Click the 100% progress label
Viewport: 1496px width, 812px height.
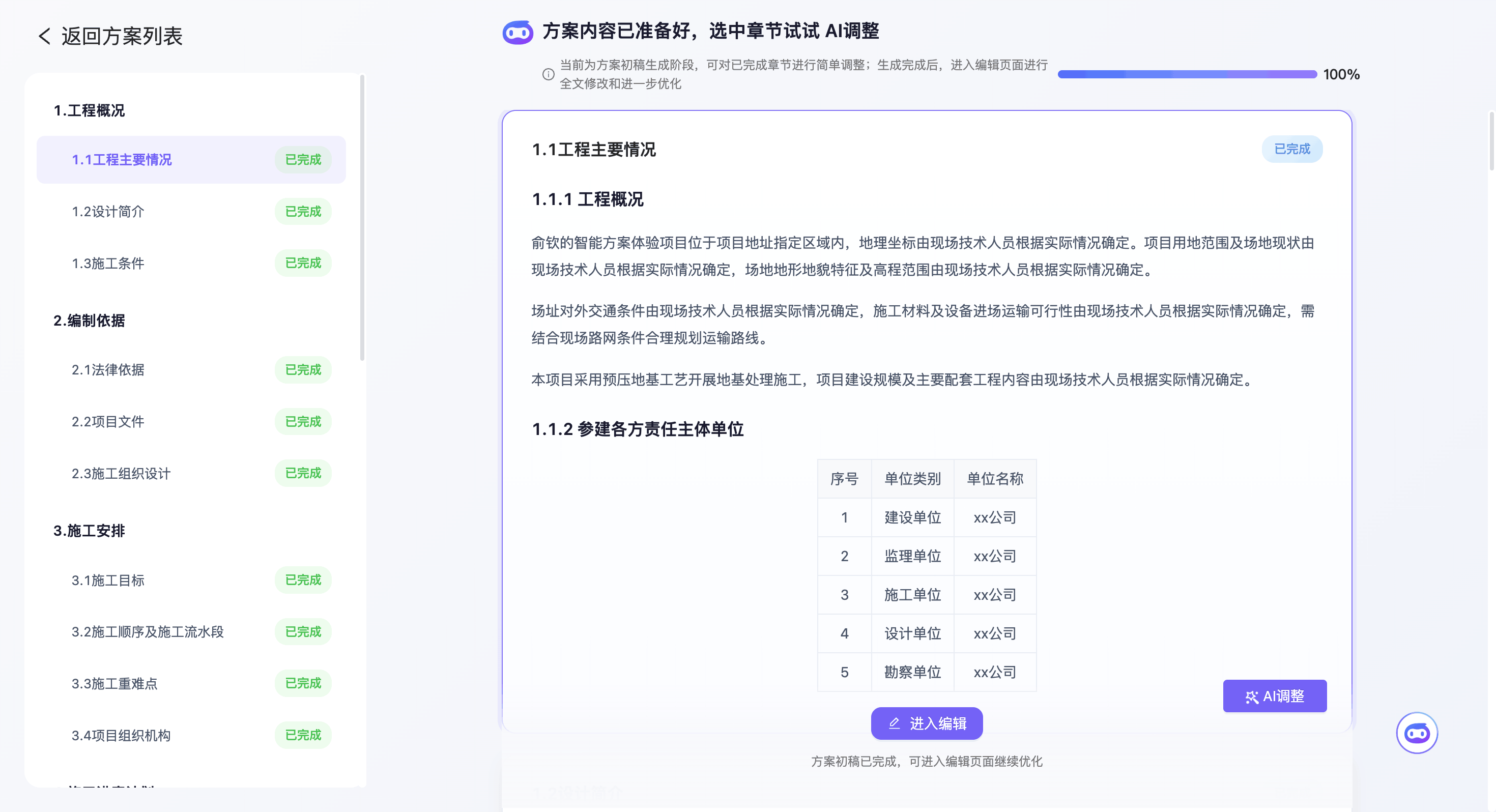click(x=1340, y=74)
